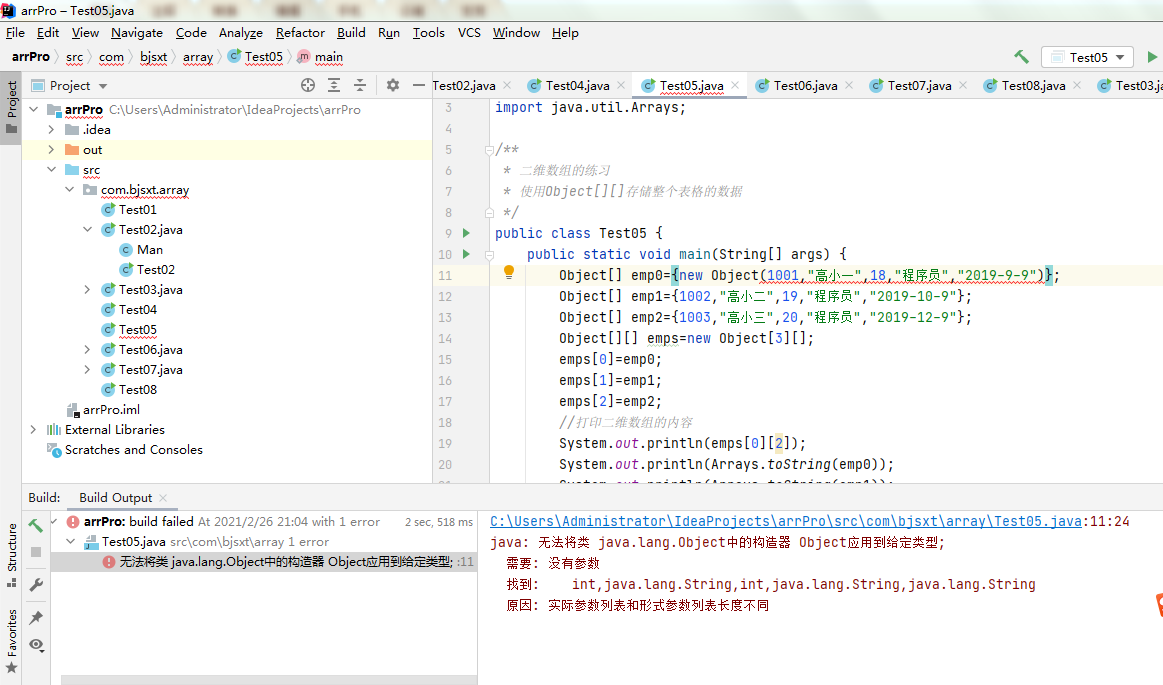
Task: Collapse the com.bjsxt.array package
Action: [70, 189]
